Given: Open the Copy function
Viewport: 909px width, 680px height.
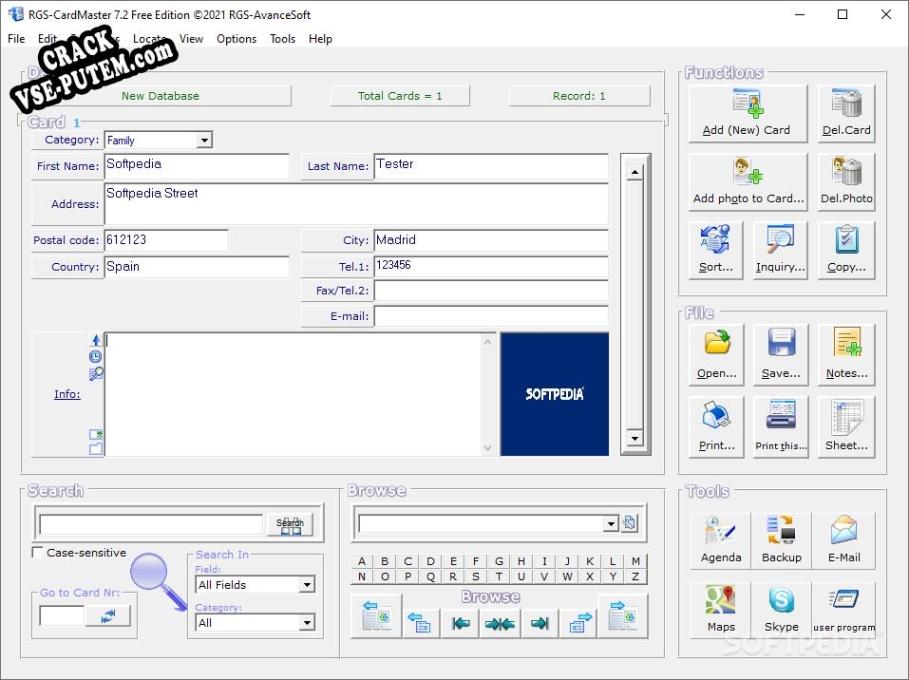Looking at the screenshot, I should pos(846,250).
